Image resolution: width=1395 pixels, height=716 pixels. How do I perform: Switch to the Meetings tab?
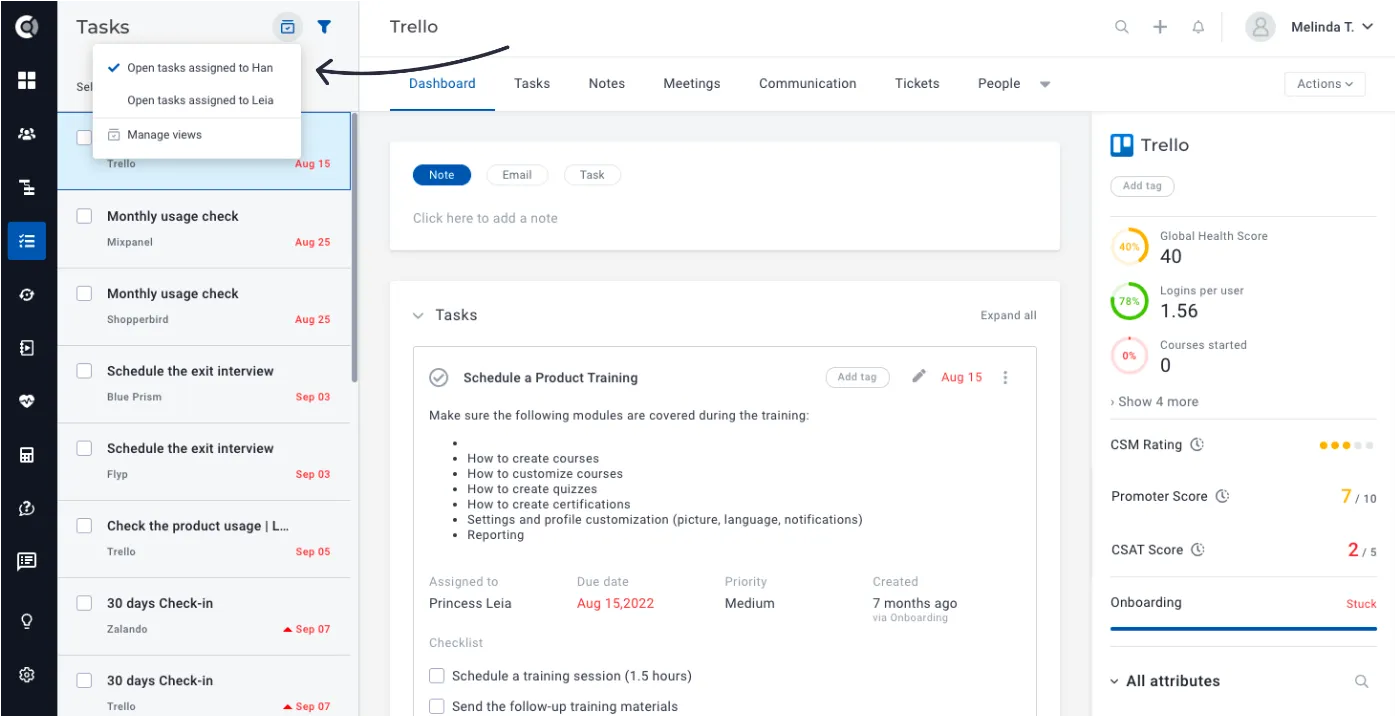(692, 83)
